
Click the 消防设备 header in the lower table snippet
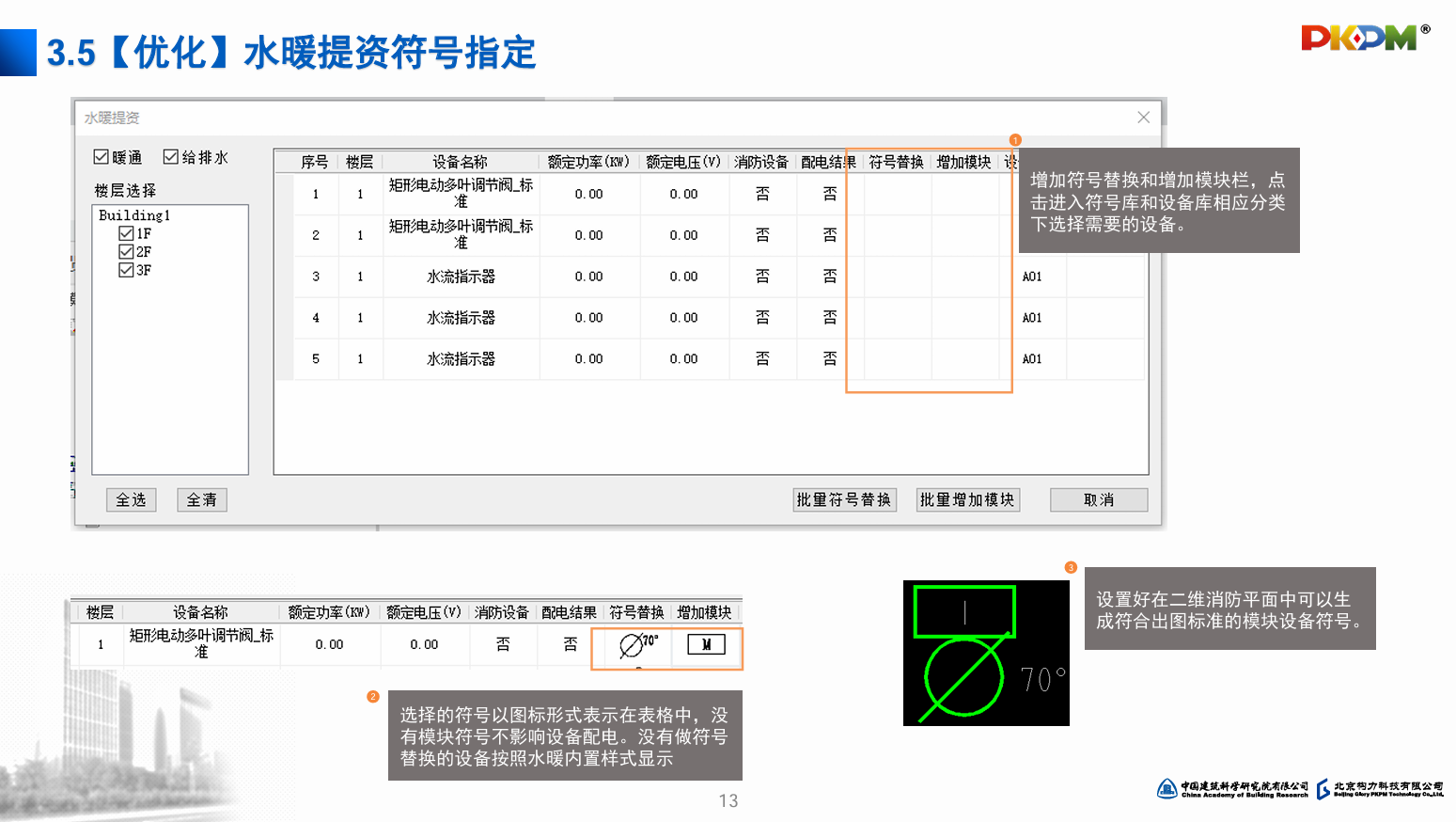[502, 612]
